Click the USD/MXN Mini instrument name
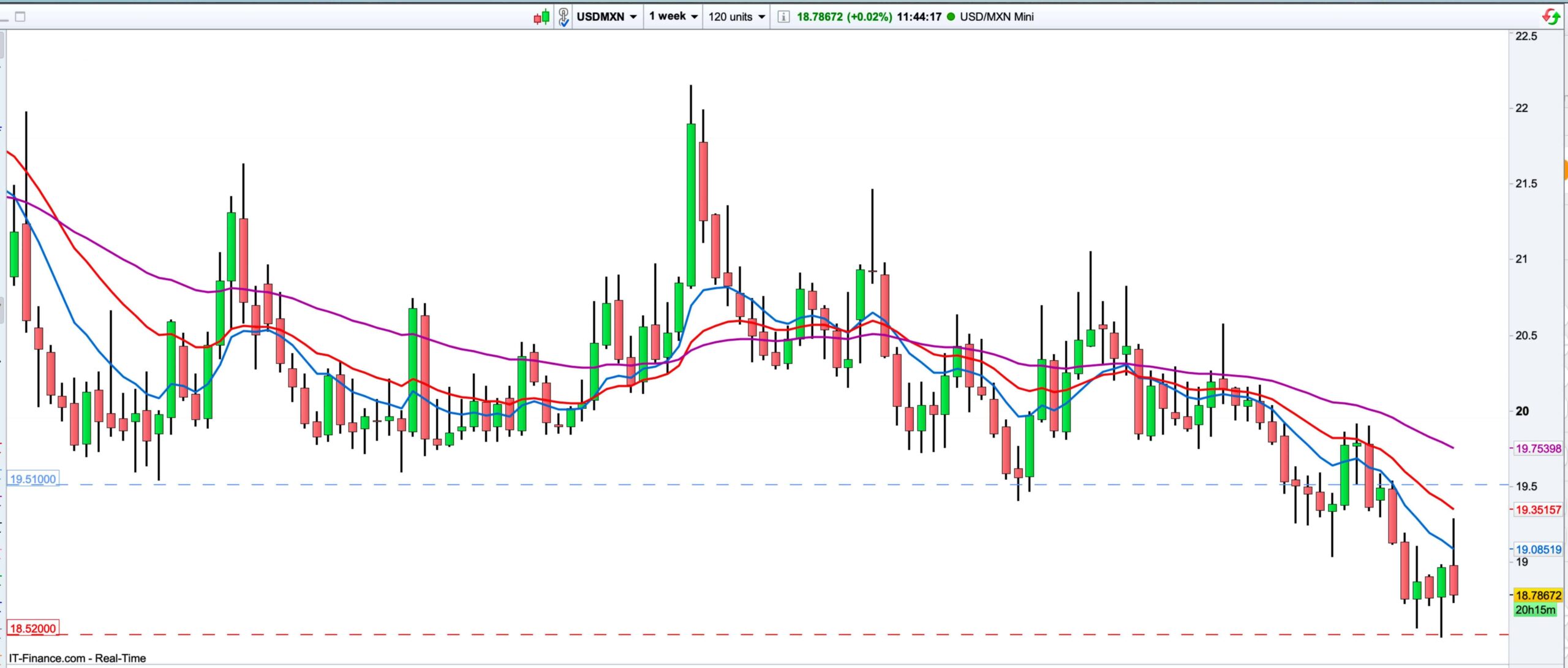 (997, 17)
